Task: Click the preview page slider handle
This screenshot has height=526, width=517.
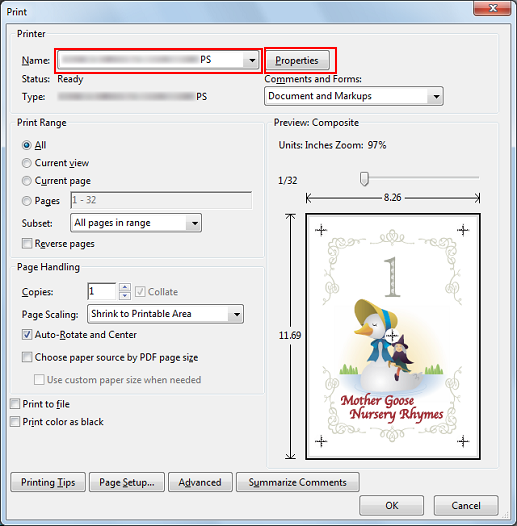Action: tap(364, 179)
